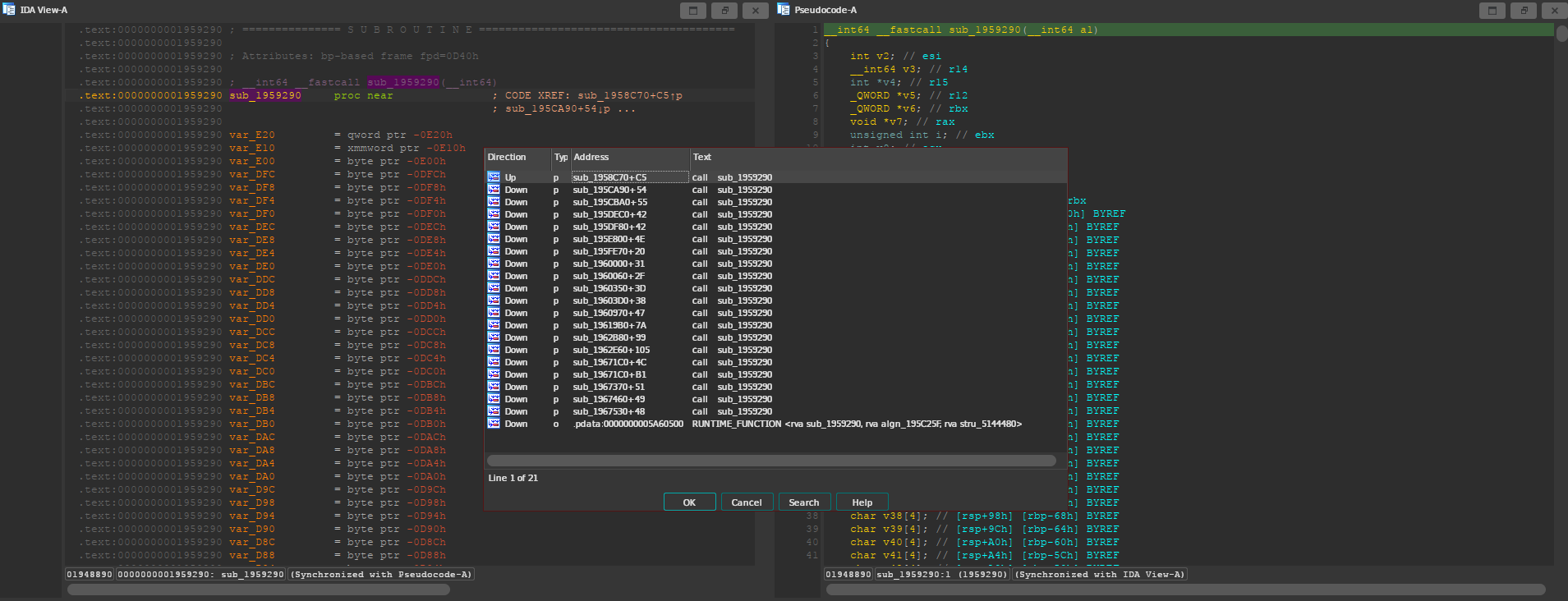This screenshot has width=1568, height=601.
Task: Select xref row sub_1960350+3D
Action: (x=776, y=288)
